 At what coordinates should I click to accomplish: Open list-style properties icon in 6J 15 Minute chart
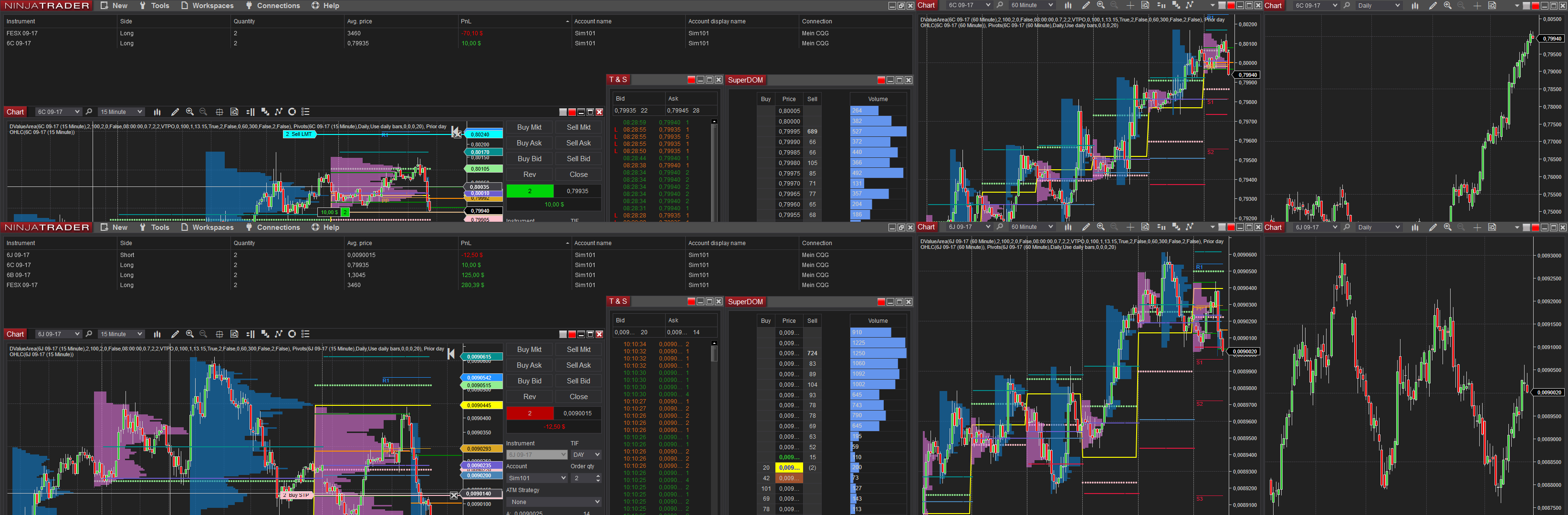[305, 334]
